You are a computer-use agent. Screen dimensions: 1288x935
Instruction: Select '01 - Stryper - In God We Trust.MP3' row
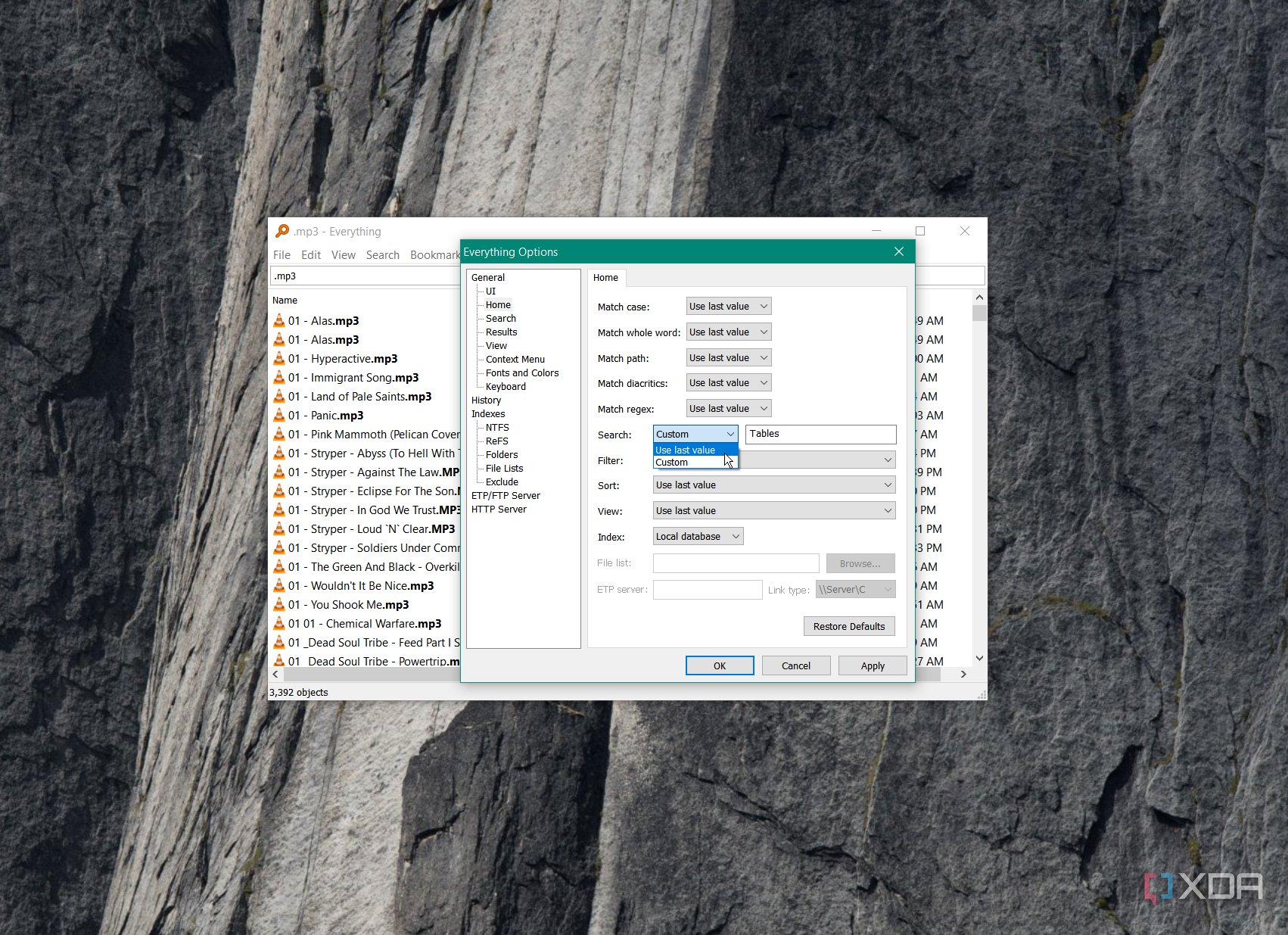click(366, 510)
